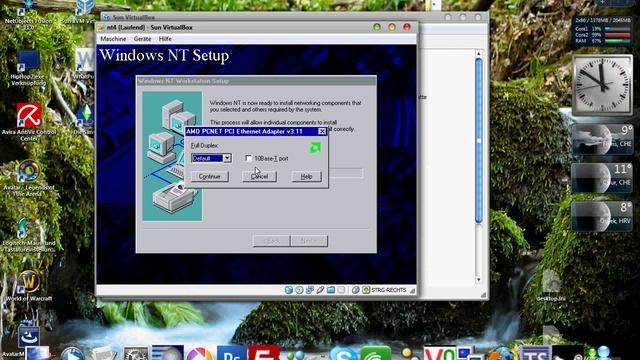
Task: Open the TeamSpeak TS icon in the dock
Action: tap(536, 353)
